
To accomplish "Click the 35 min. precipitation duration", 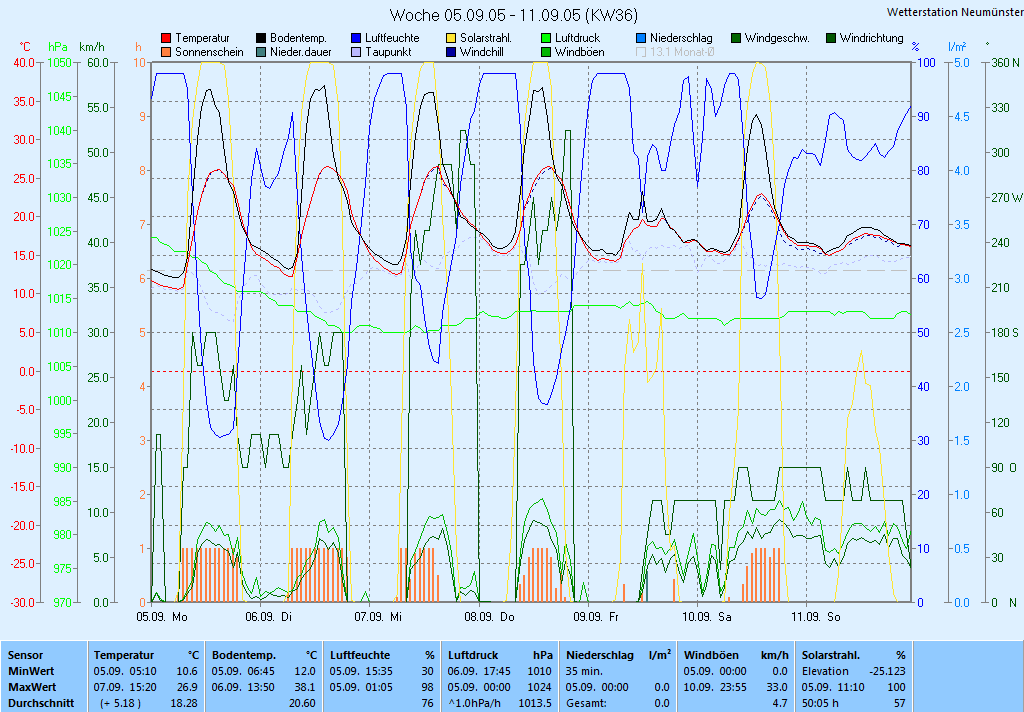I will tap(584, 672).
